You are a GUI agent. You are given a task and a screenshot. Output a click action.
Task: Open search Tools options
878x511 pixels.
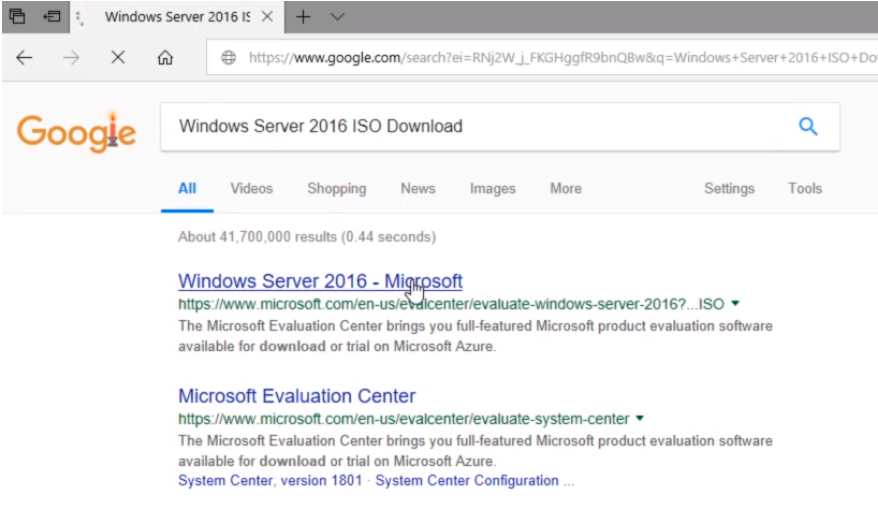coord(805,189)
